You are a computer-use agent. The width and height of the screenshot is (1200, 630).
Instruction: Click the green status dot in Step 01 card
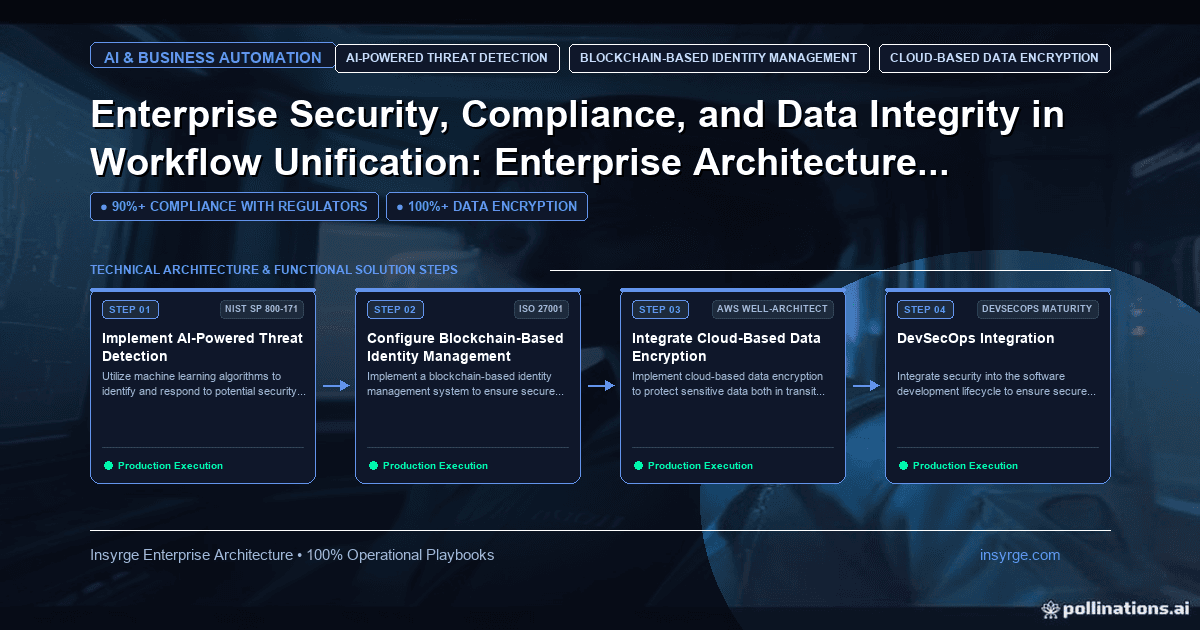coord(108,465)
